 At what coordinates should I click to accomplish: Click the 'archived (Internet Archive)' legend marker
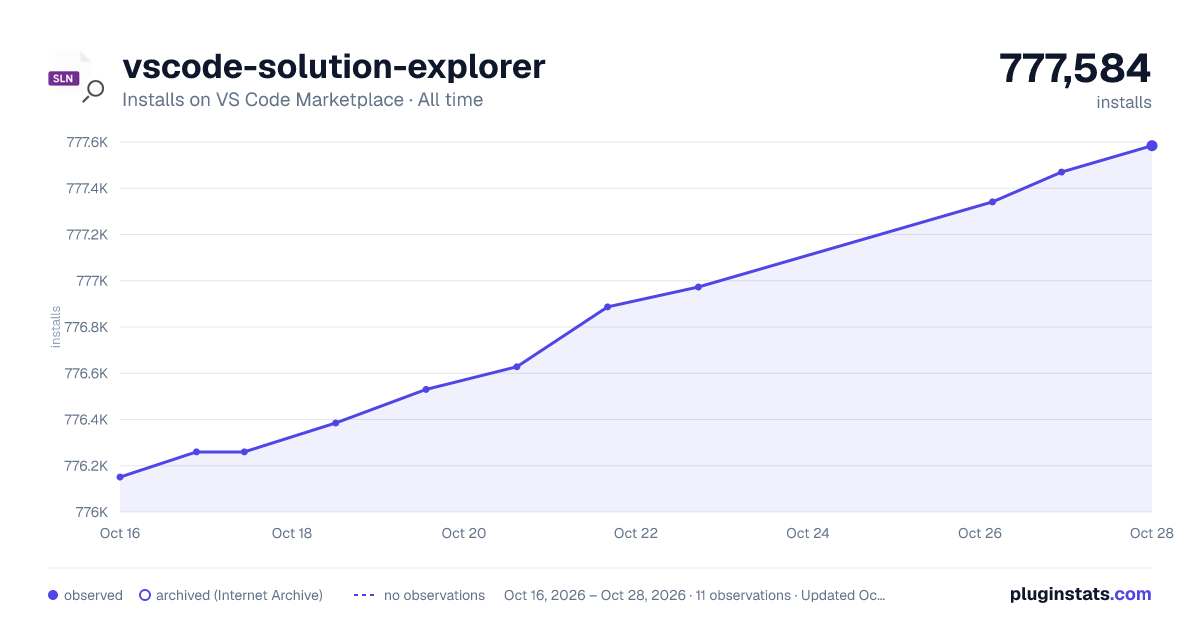145,595
